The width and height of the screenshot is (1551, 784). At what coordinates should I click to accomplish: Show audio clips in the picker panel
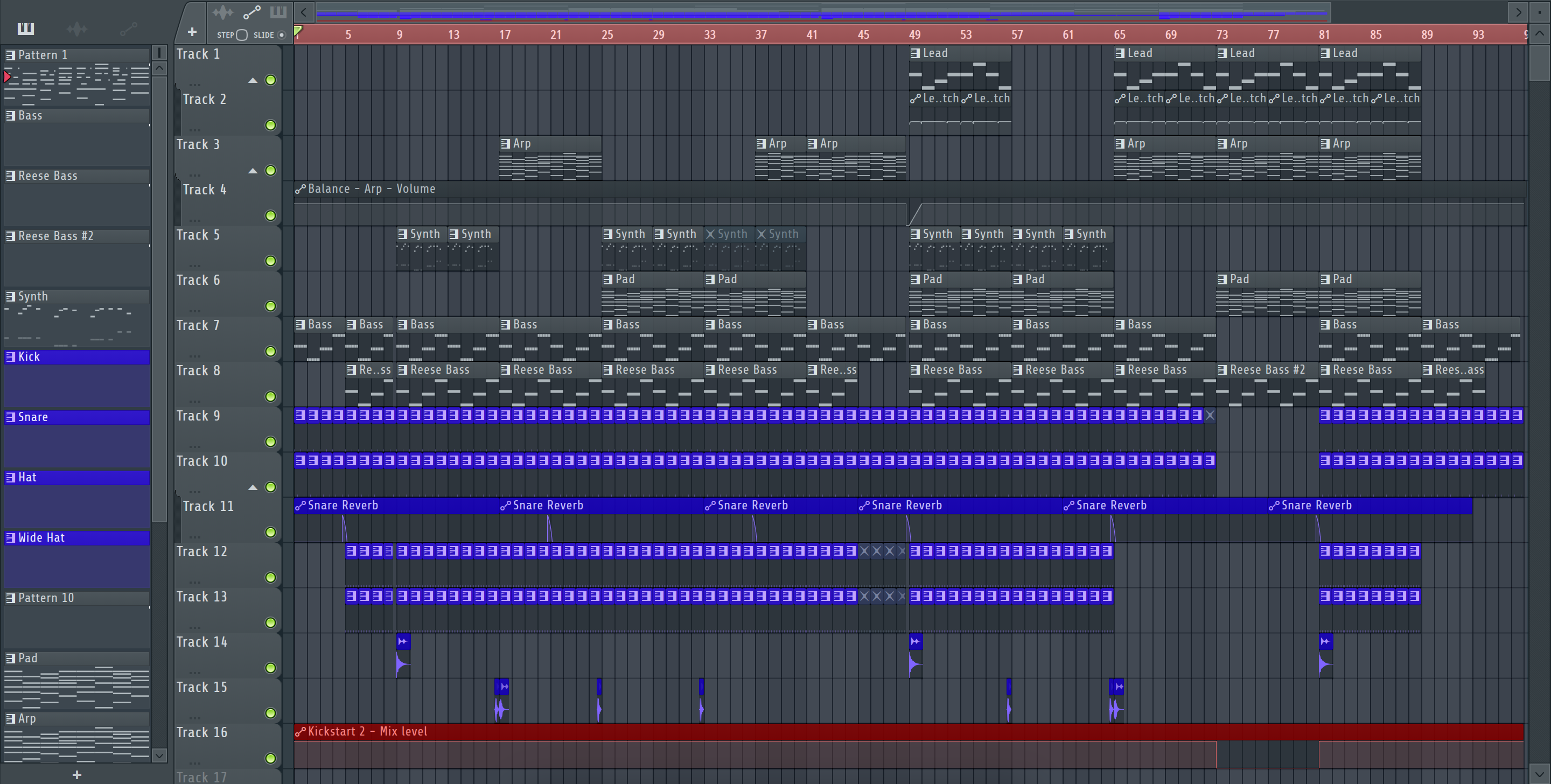click(77, 29)
